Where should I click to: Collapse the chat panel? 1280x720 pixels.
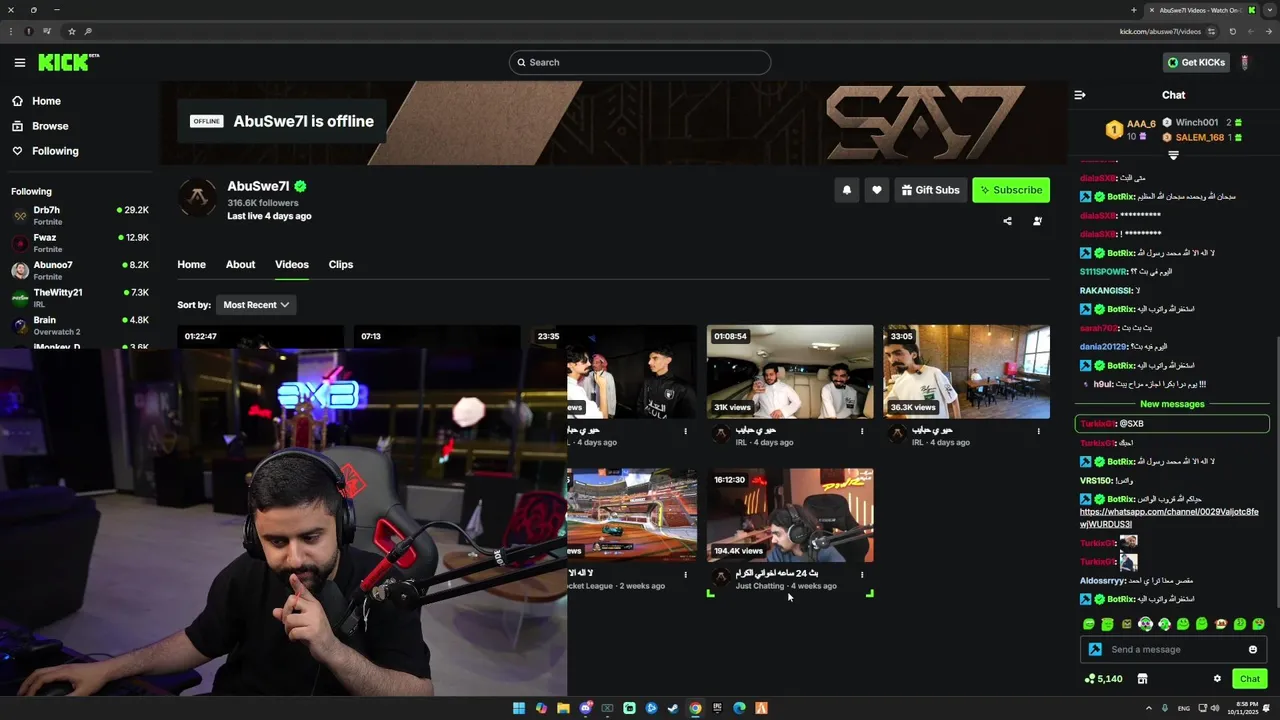pyautogui.click(x=1080, y=95)
